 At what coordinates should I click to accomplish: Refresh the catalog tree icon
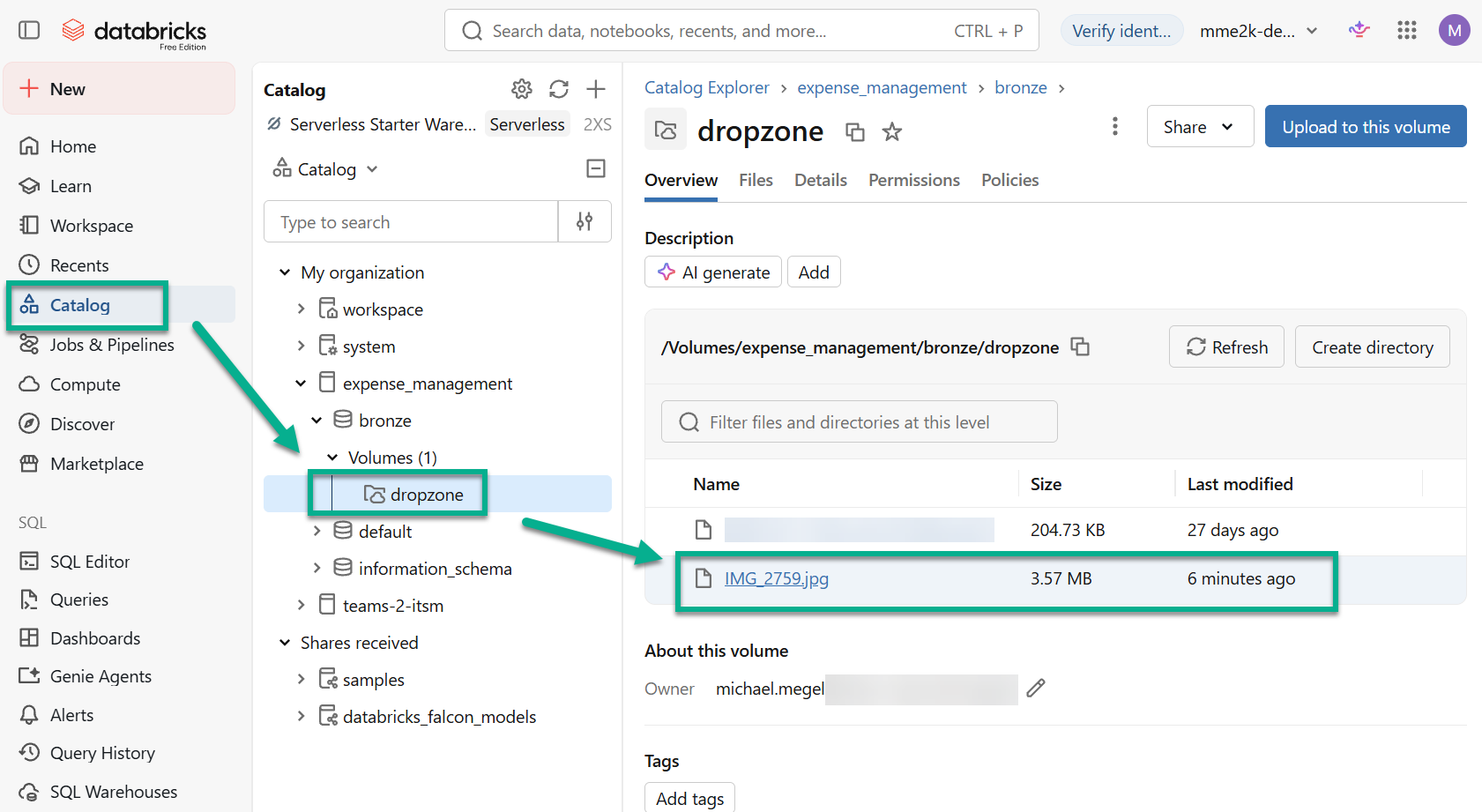(559, 89)
